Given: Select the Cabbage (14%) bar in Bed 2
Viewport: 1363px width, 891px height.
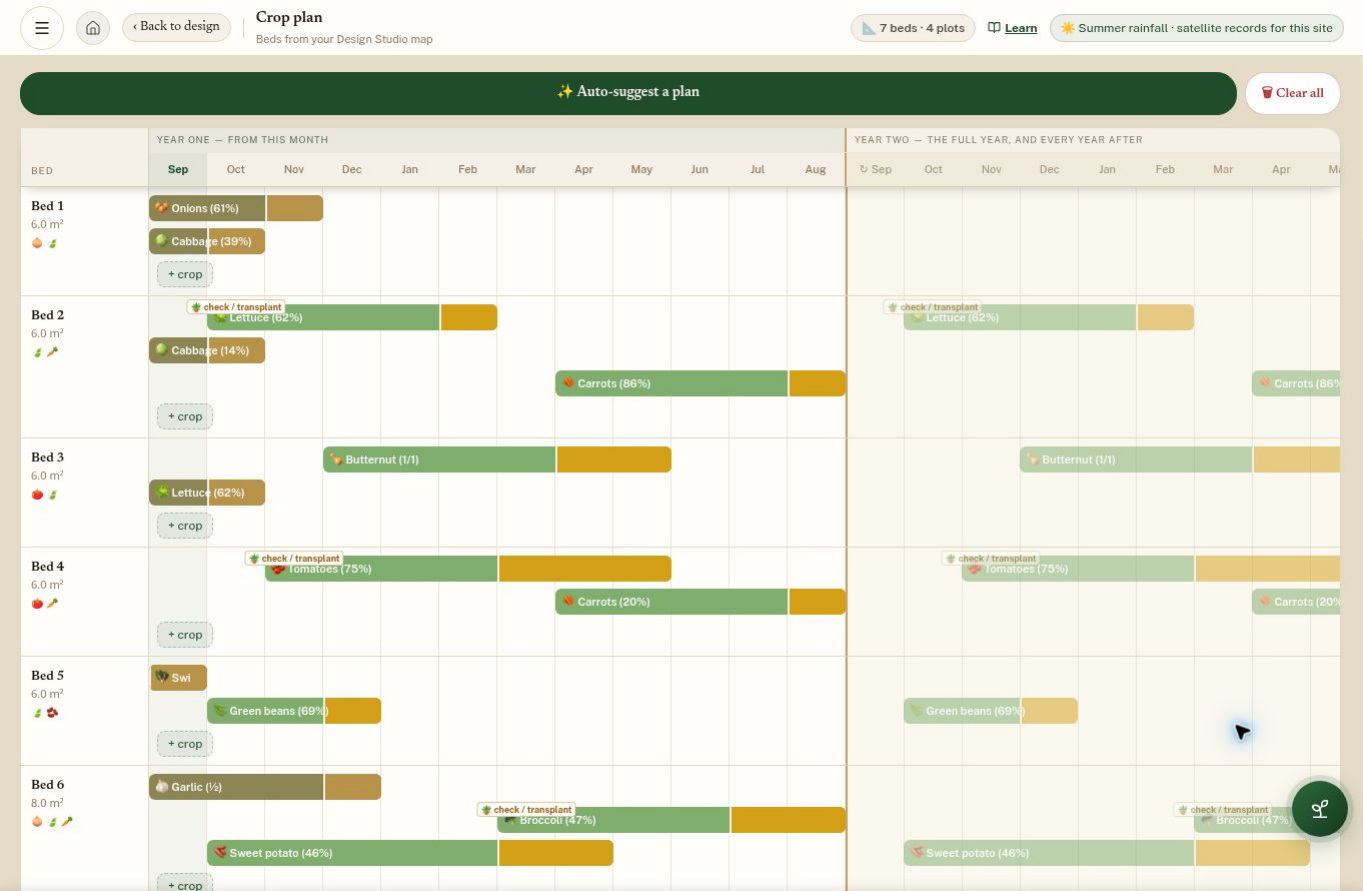Looking at the screenshot, I should 207,350.
